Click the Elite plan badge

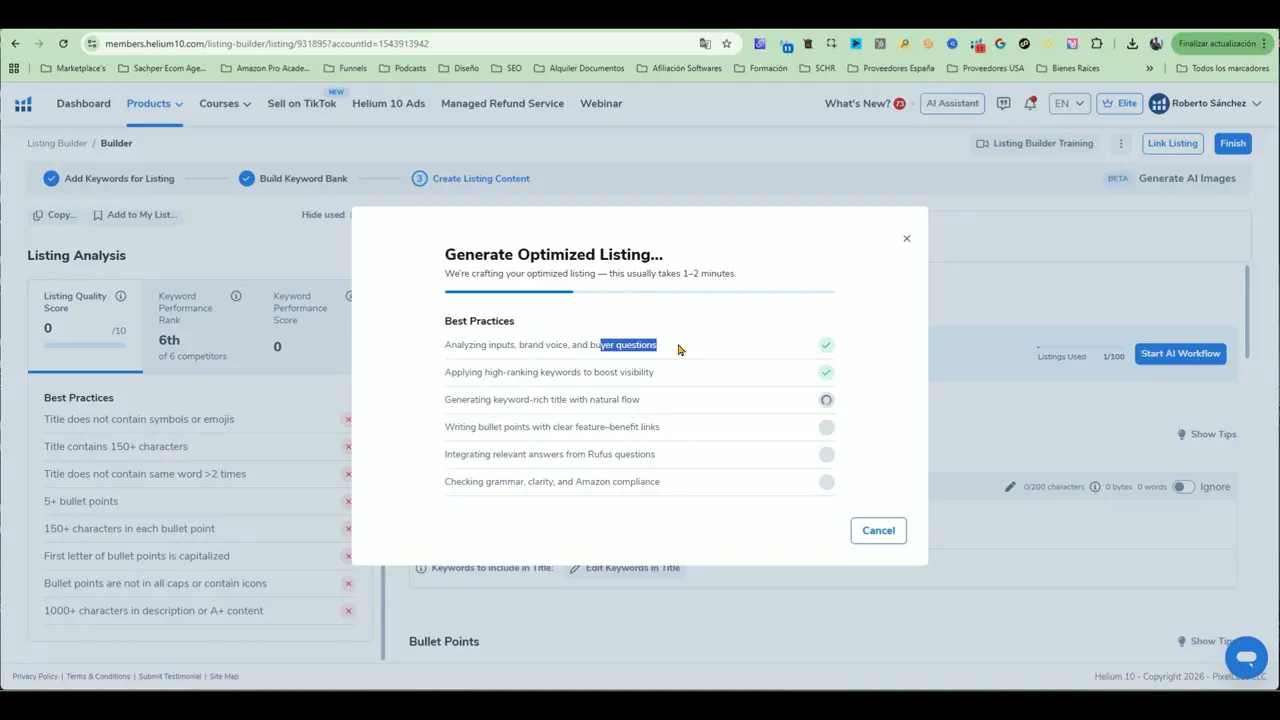click(x=1120, y=103)
